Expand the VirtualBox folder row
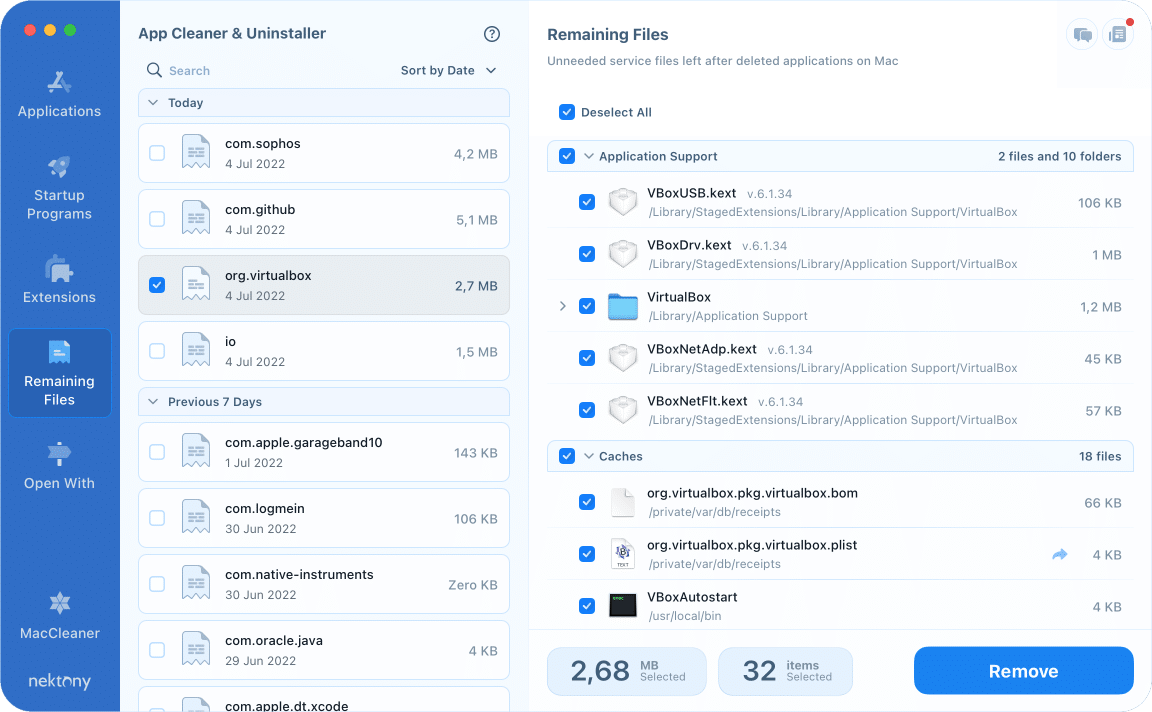The height and width of the screenshot is (712, 1152). pos(563,306)
